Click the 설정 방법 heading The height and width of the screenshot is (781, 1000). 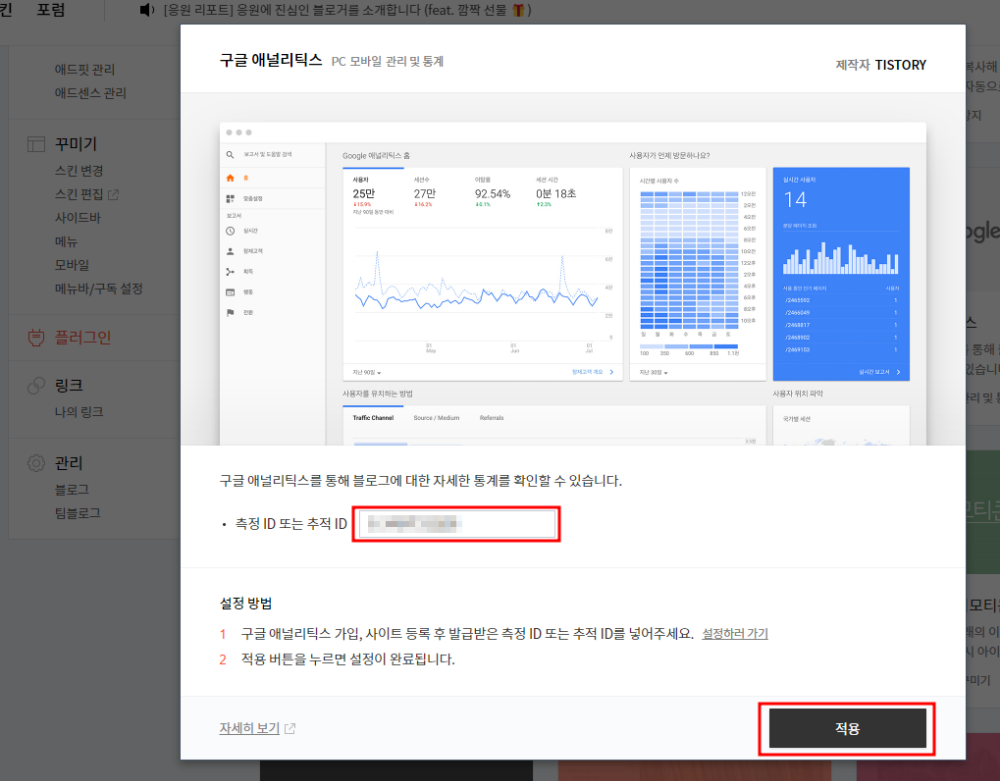click(246, 603)
